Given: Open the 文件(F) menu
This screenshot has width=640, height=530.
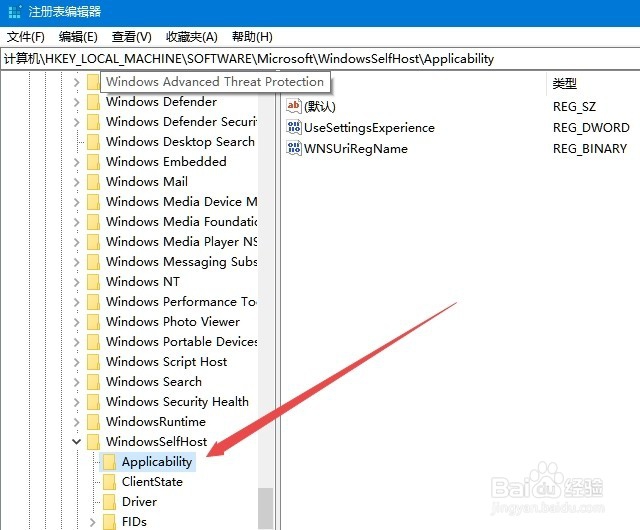Looking at the screenshot, I should pyautogui.click(x=26, y=37).
